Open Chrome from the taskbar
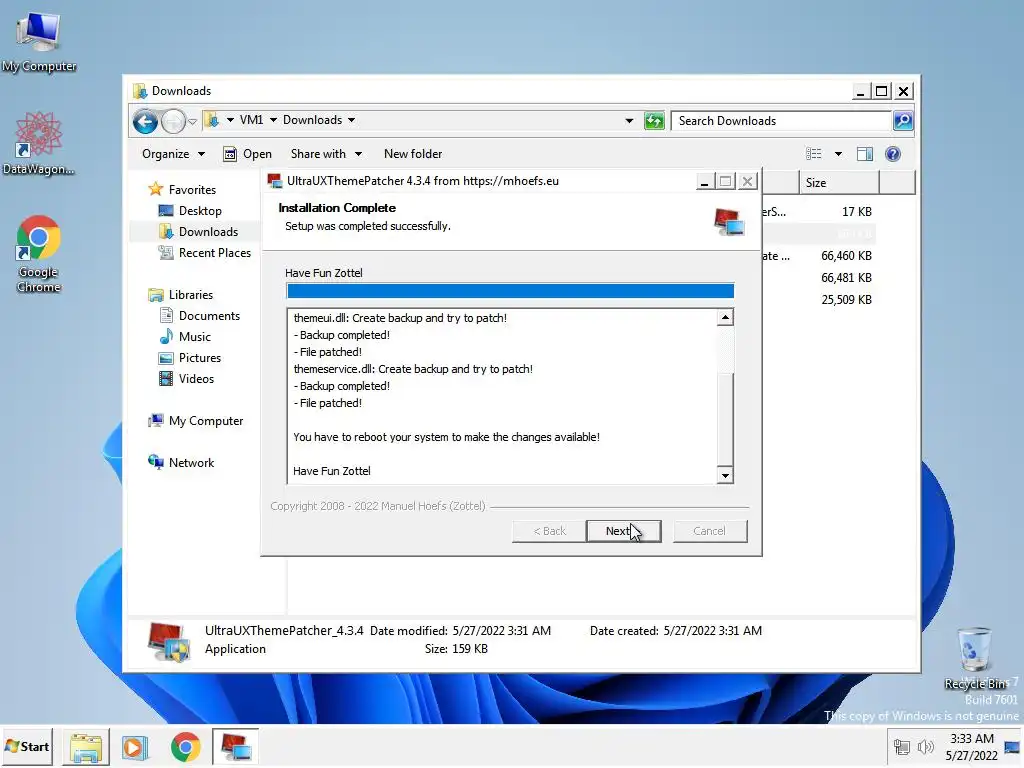Image resolution: width=1024 pixels, height=768 pixels. point(185,747)
